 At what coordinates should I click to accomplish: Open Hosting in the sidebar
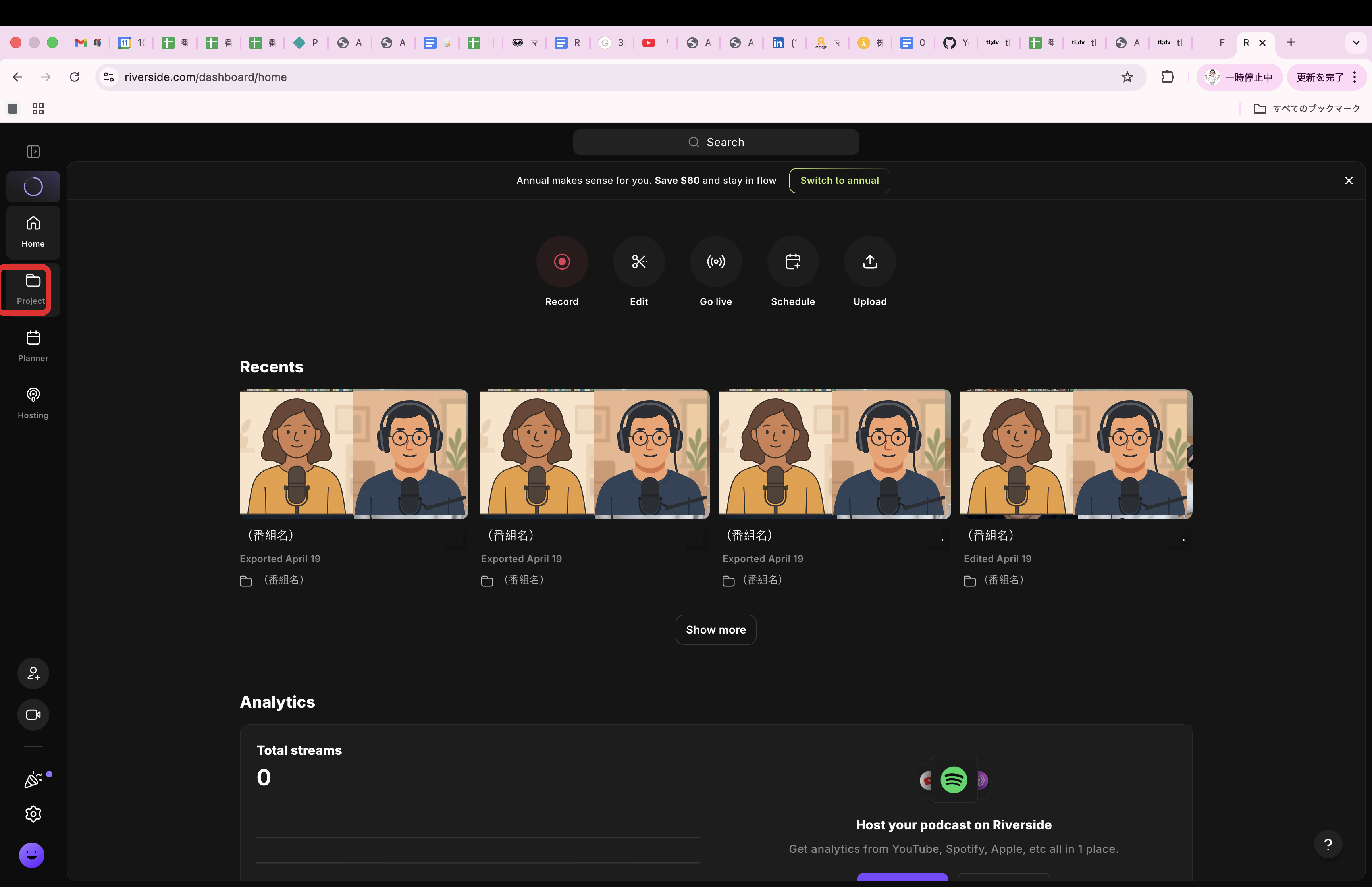click(33, 403)
